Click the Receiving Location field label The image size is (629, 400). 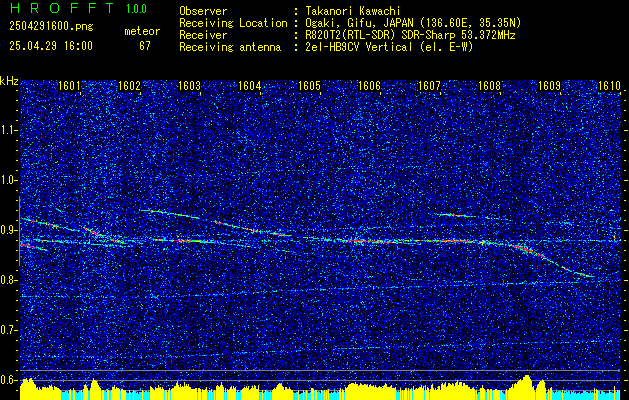[233, 23]
